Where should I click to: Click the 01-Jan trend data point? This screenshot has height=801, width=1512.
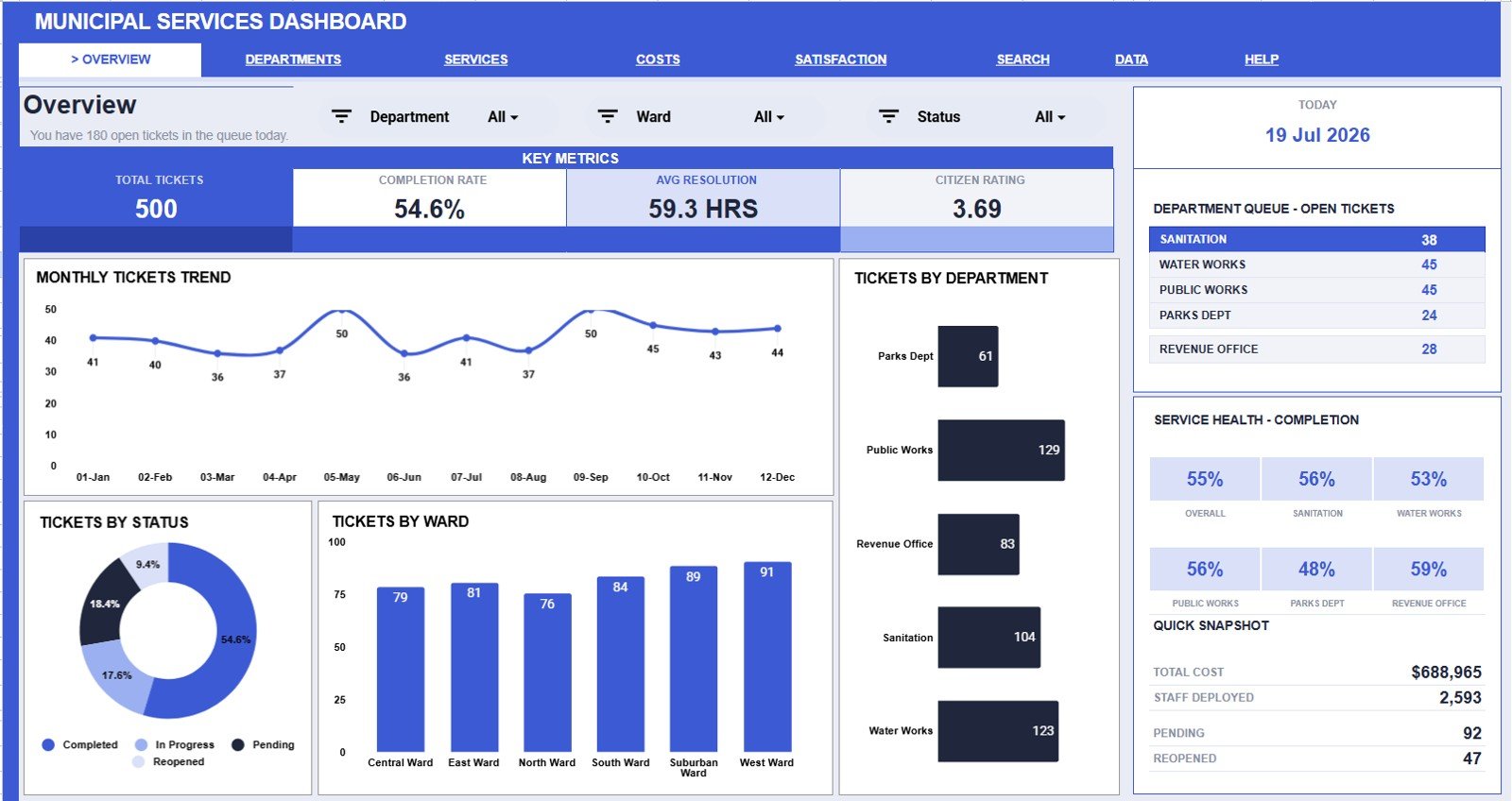(x=93, y=337)
